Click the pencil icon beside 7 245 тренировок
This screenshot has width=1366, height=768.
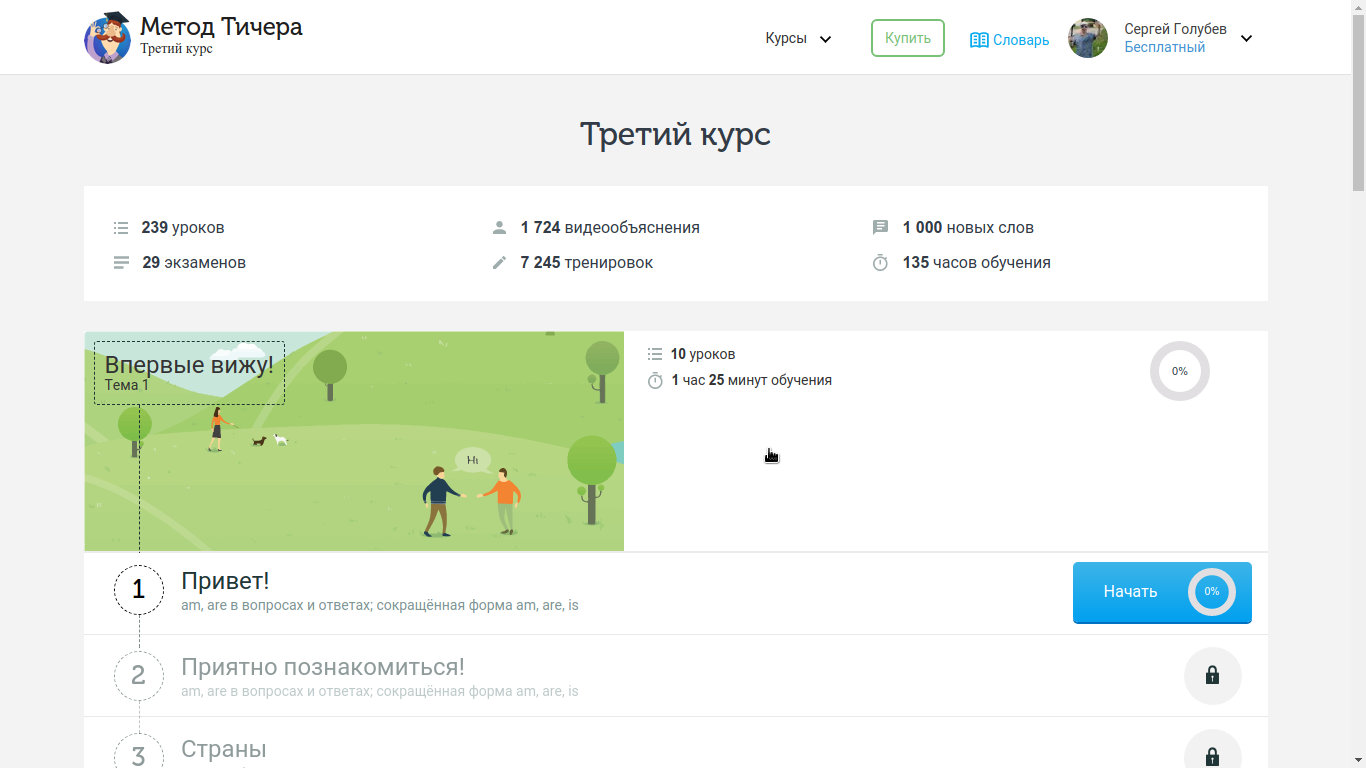(500, 263)
